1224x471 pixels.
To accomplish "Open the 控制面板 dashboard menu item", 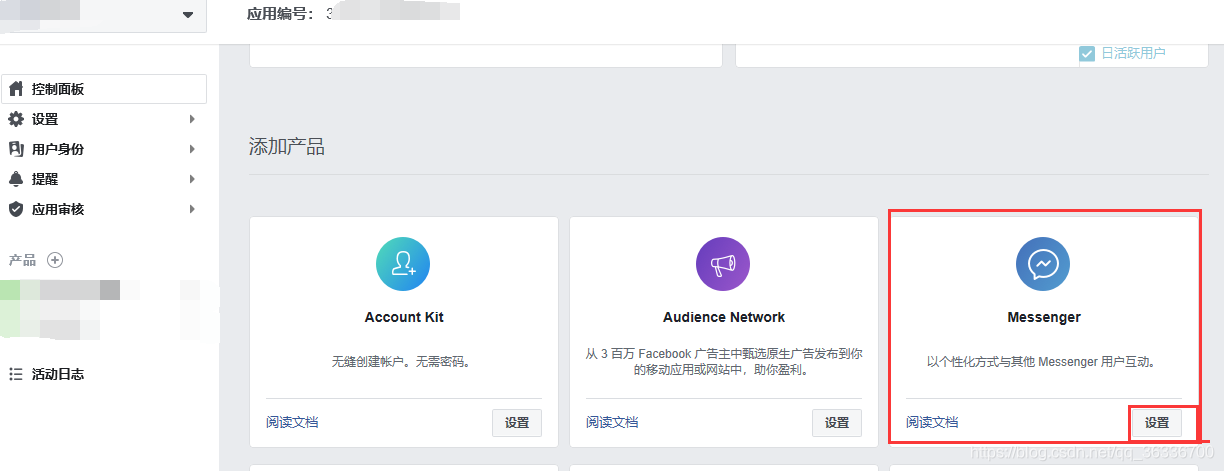I will 104,89.
